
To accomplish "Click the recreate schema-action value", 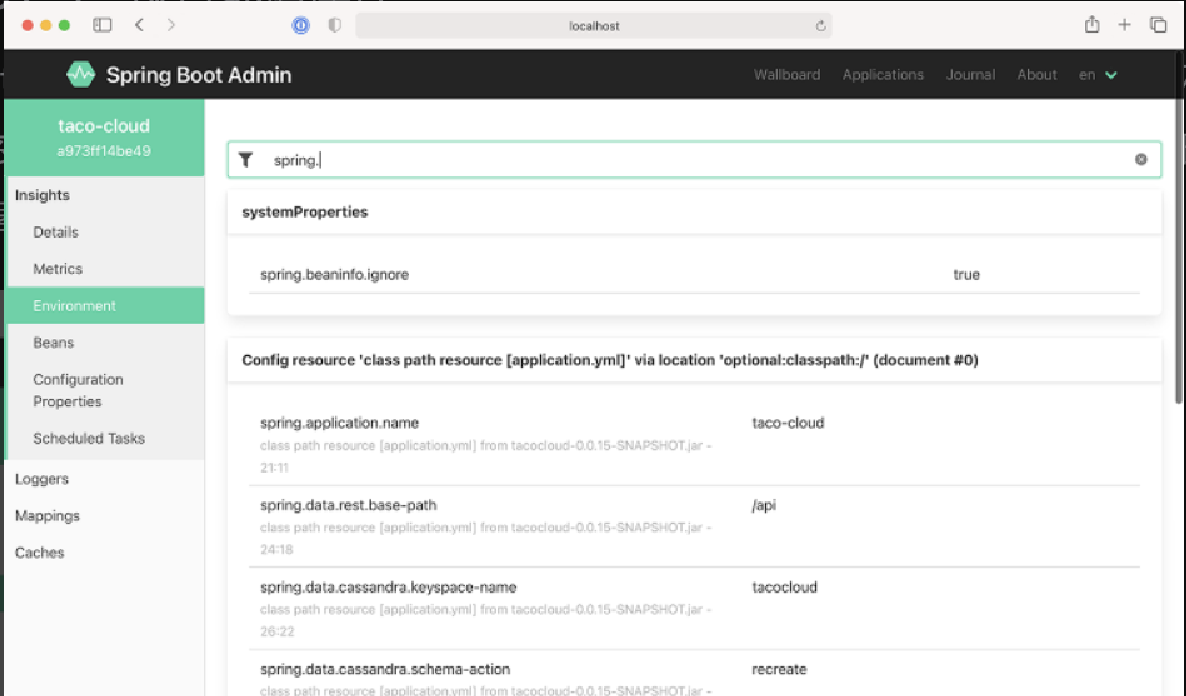I will 779,670.
